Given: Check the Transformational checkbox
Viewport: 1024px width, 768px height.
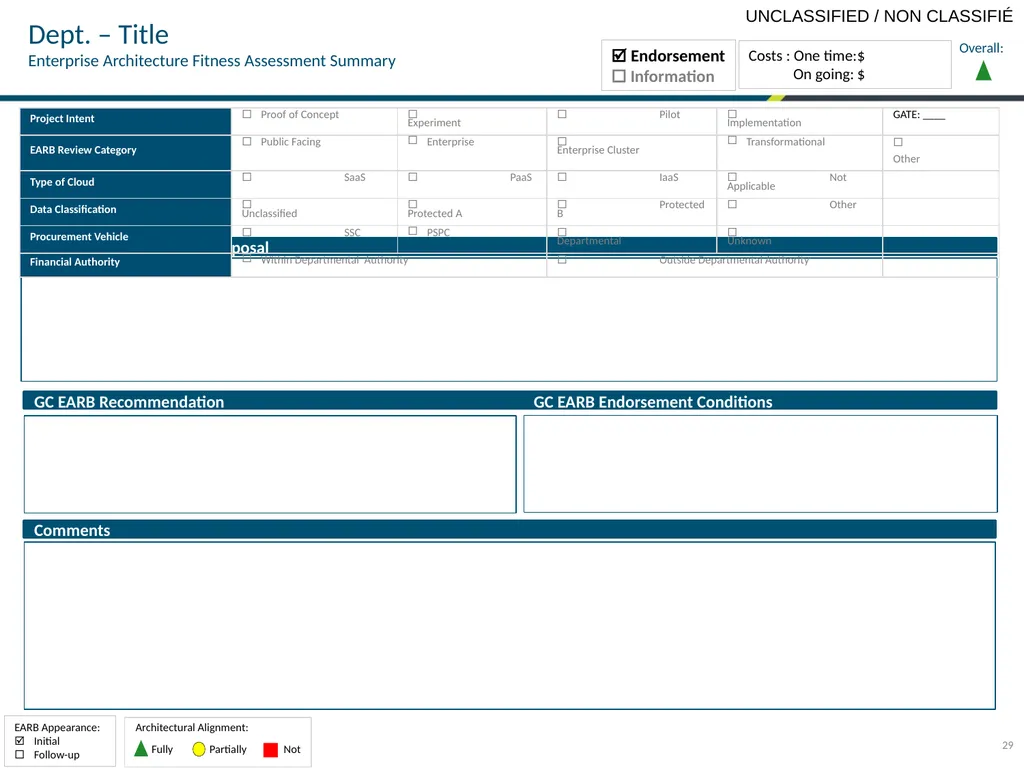Looking at the screenshot, I should (x=732, y=140).
